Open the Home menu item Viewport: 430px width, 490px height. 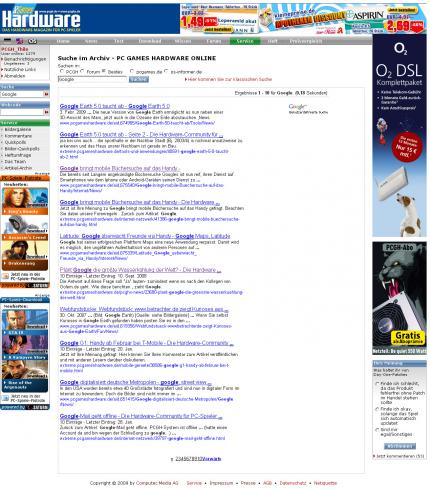click(63, 41)
